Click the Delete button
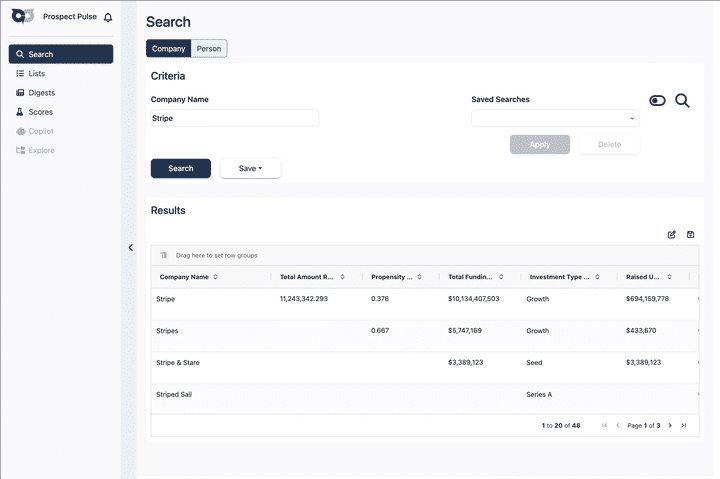 coord(609,145)
